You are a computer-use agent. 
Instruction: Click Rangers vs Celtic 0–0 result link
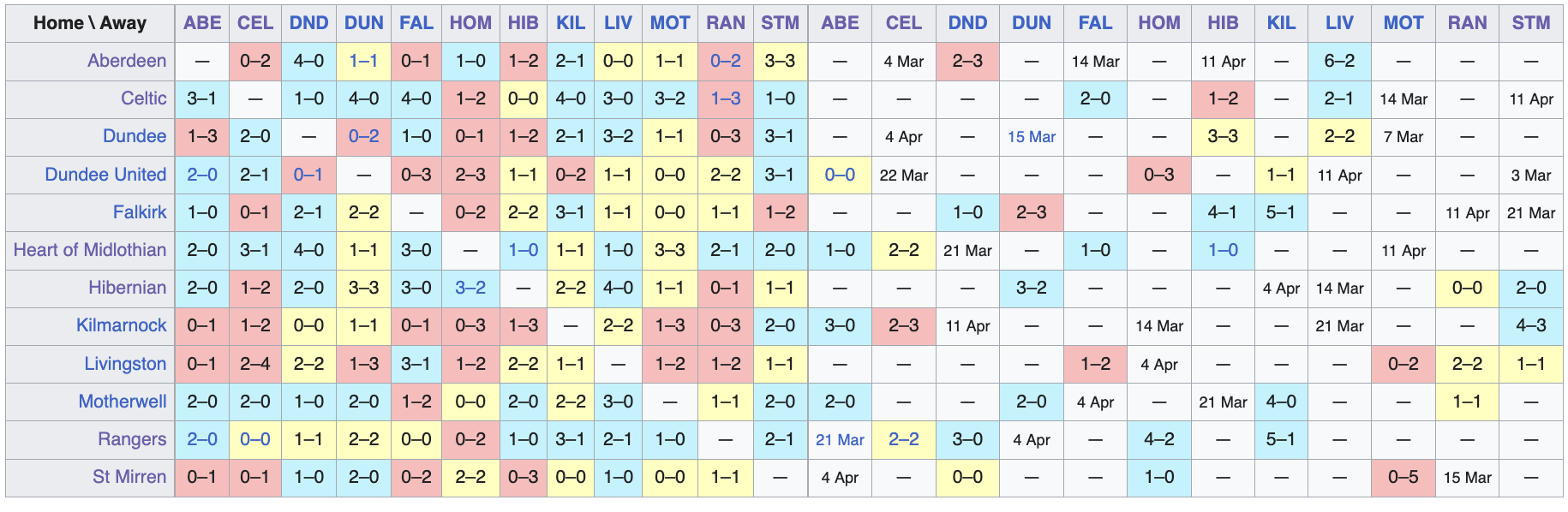254,439
